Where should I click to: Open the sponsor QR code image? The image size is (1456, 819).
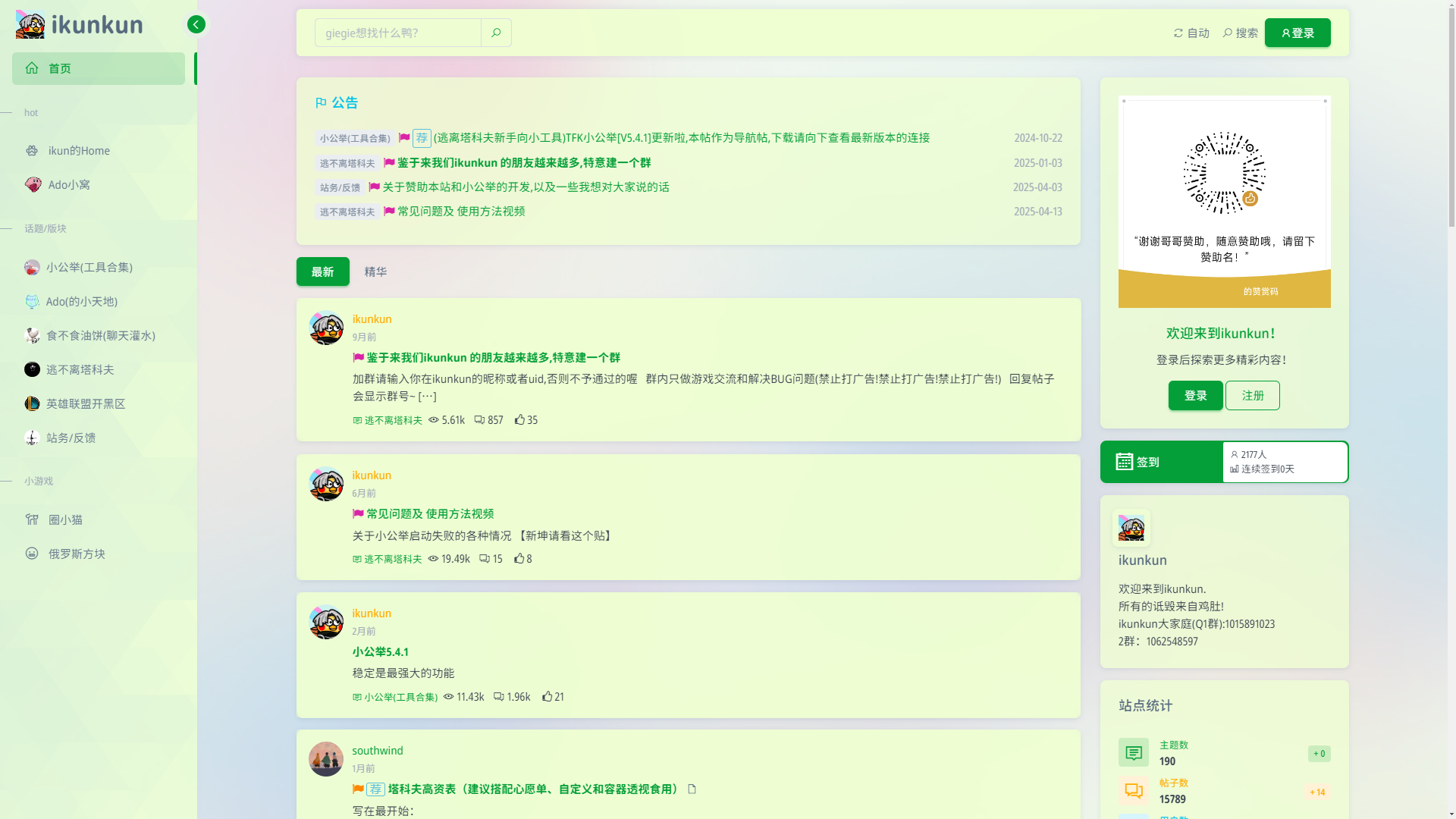tap(1224, 174)
